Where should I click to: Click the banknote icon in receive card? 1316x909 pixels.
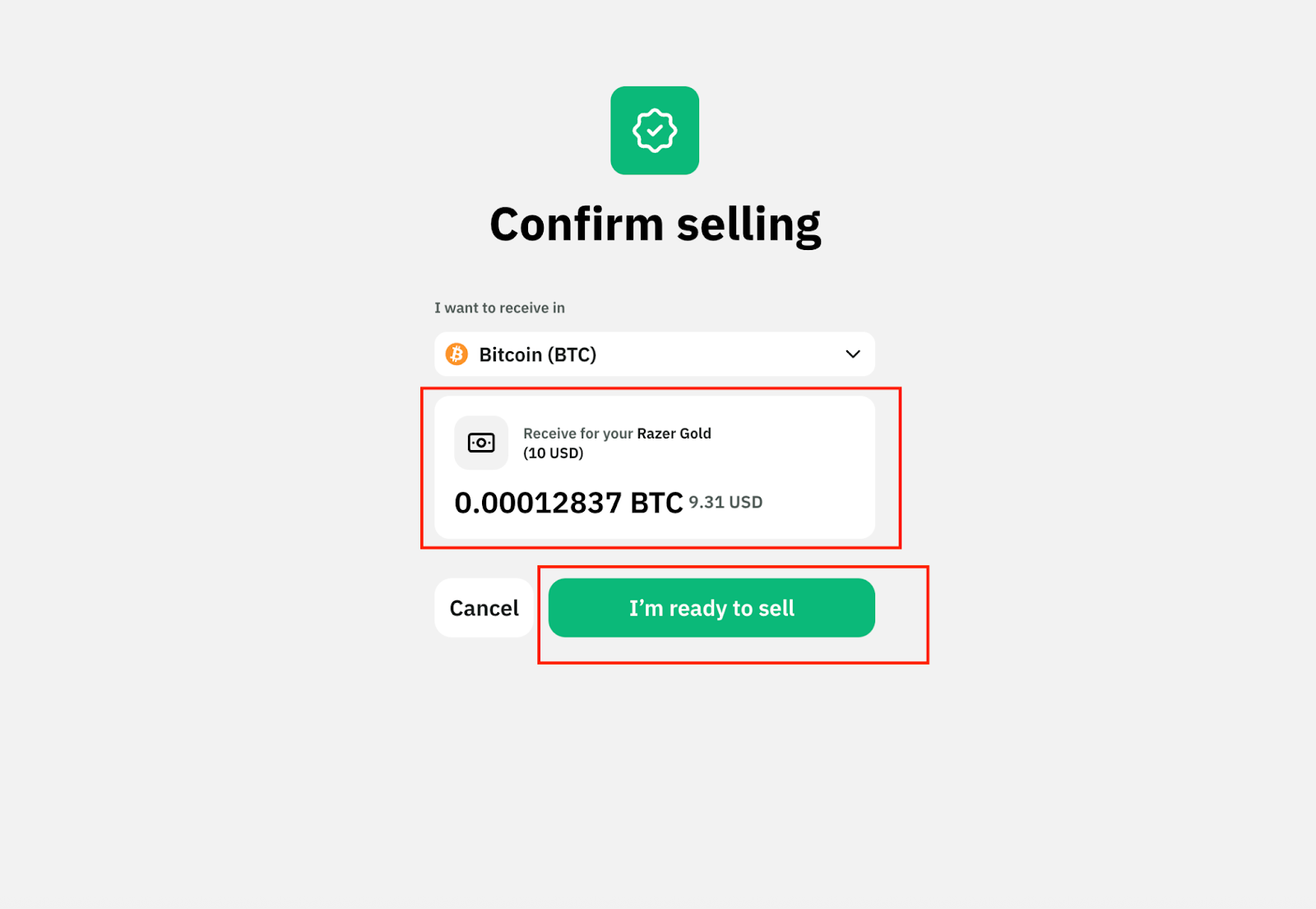481,443
